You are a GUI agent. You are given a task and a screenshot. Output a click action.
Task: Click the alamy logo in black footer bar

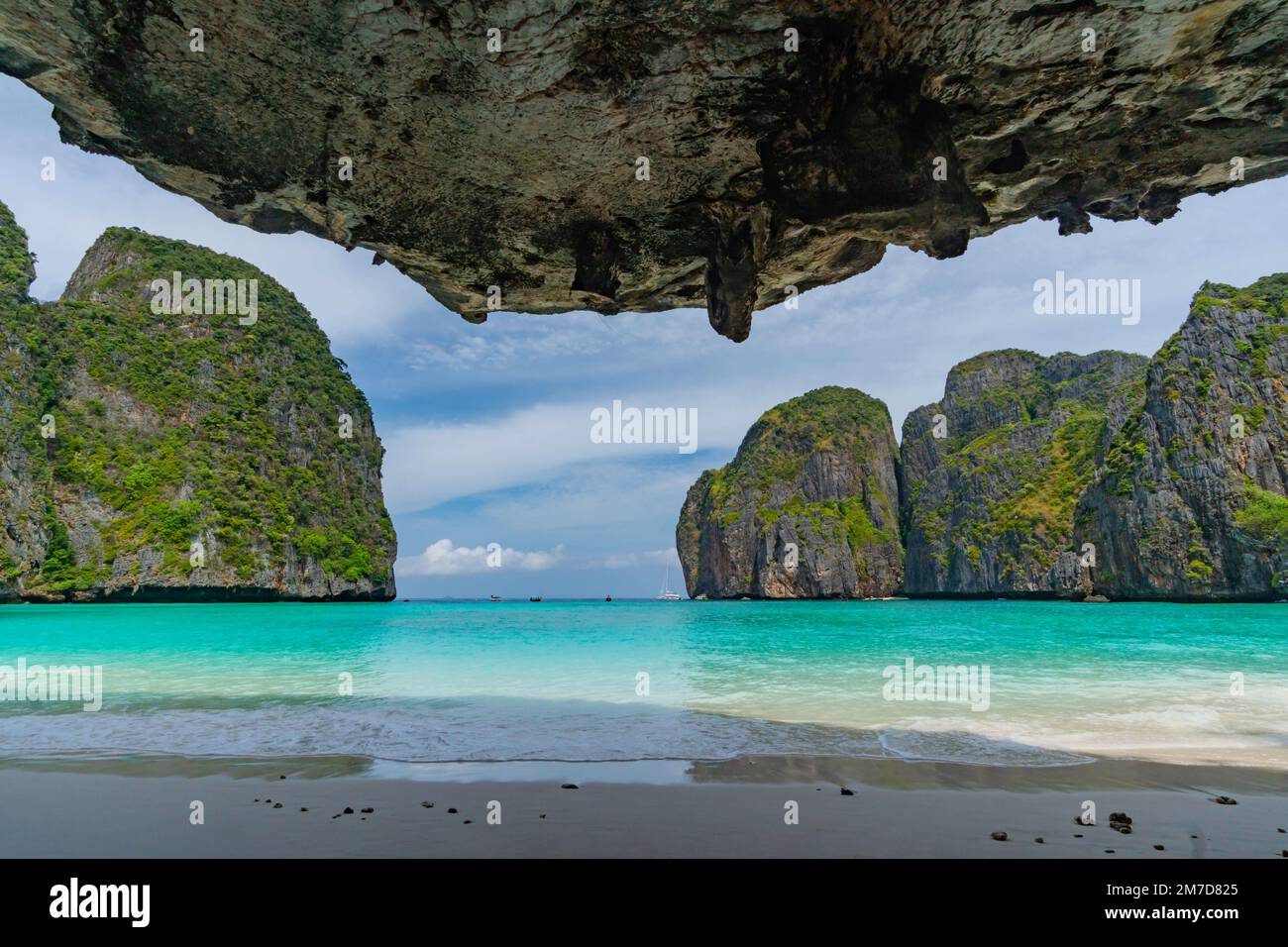(x=100, y=902)
